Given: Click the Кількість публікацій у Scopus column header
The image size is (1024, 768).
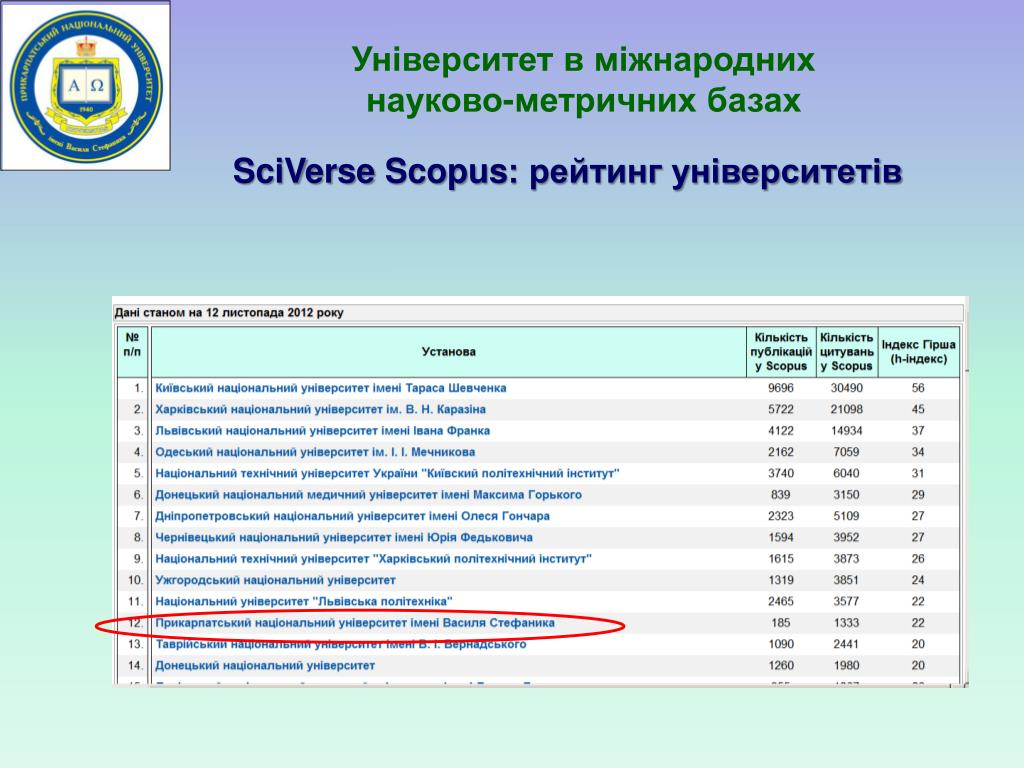Looking at the screenshot, I should pos(781,352).
